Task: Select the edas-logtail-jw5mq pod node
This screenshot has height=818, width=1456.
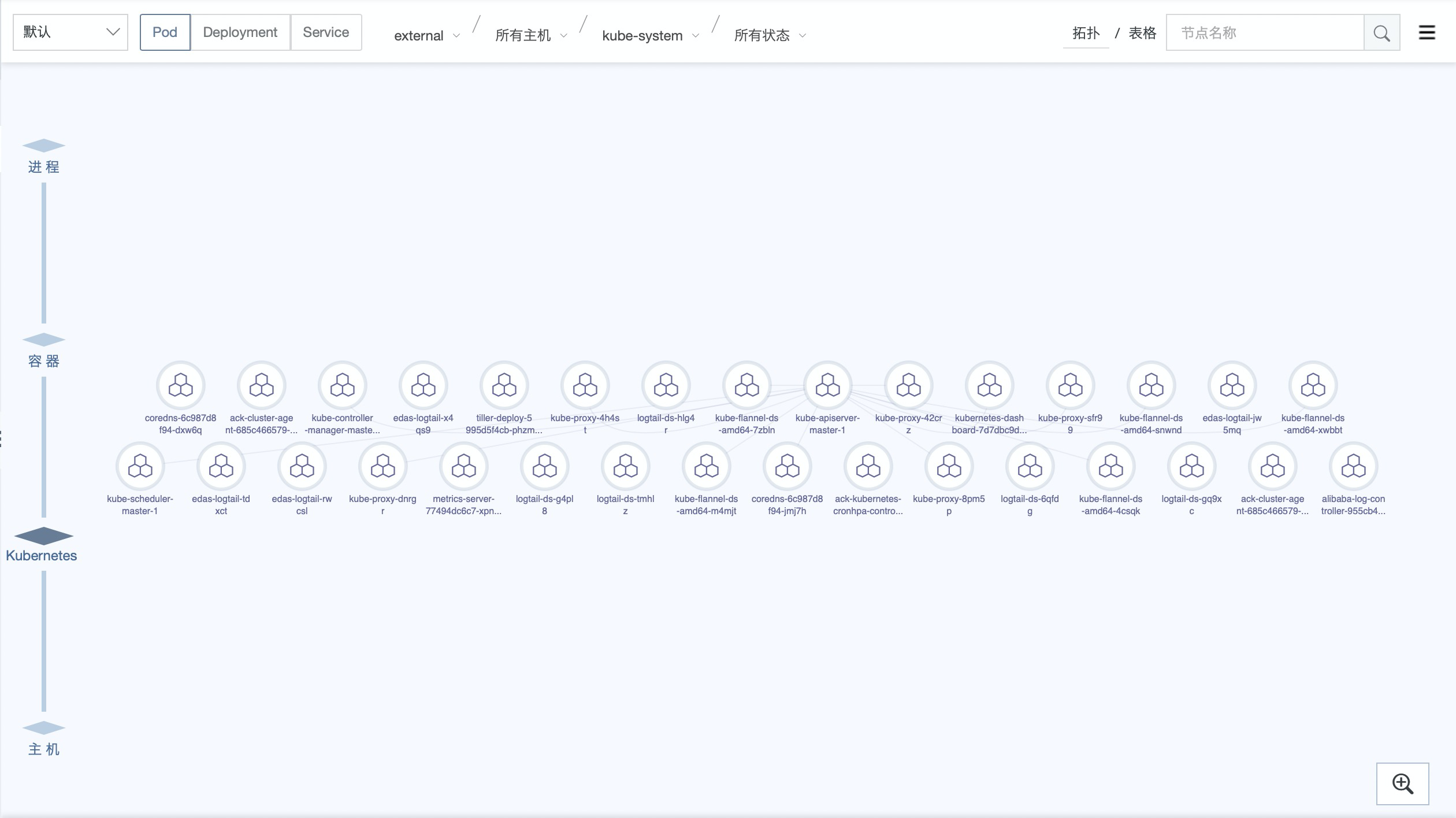Action: tap(1232, 385)
